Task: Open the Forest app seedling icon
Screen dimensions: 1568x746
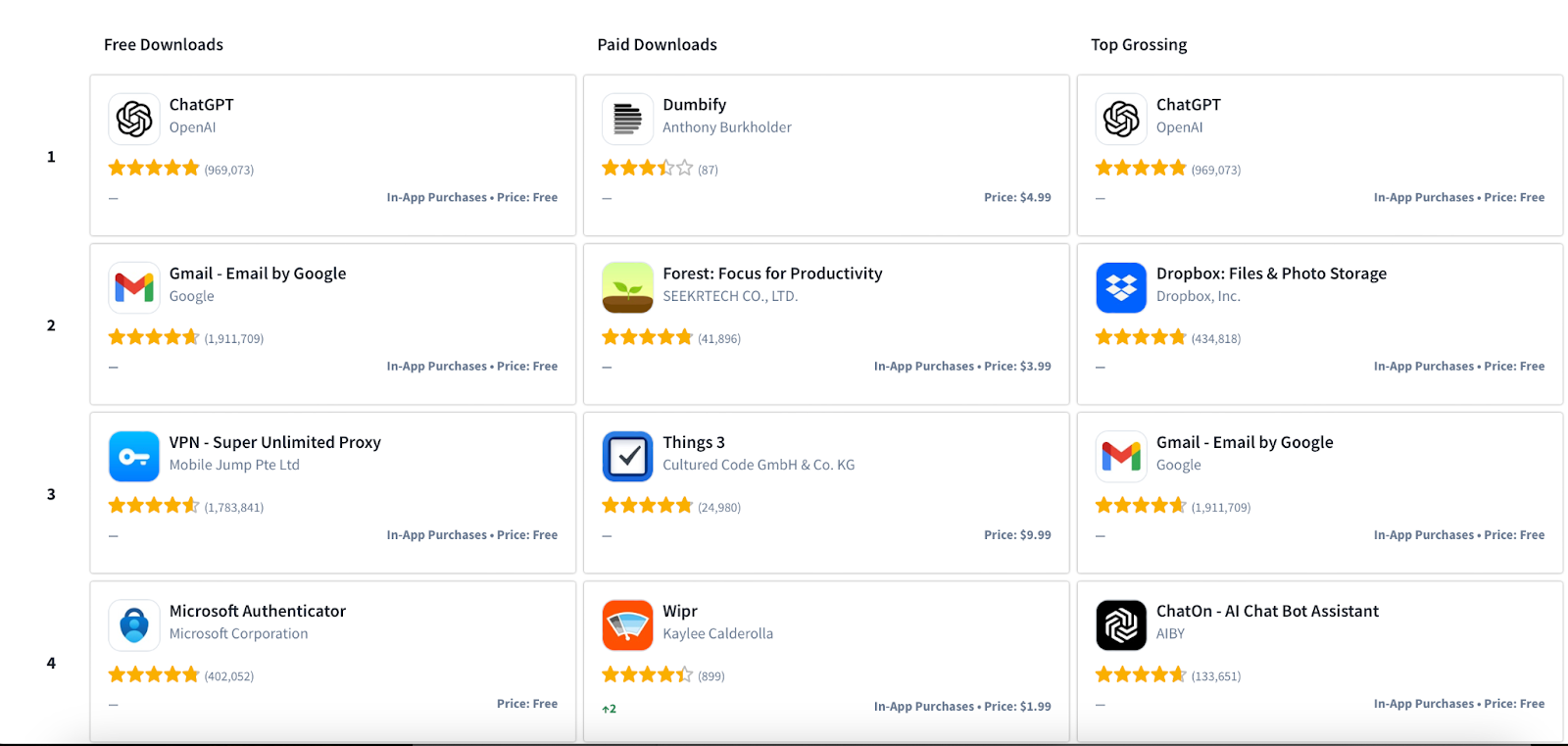Action: 628,288
